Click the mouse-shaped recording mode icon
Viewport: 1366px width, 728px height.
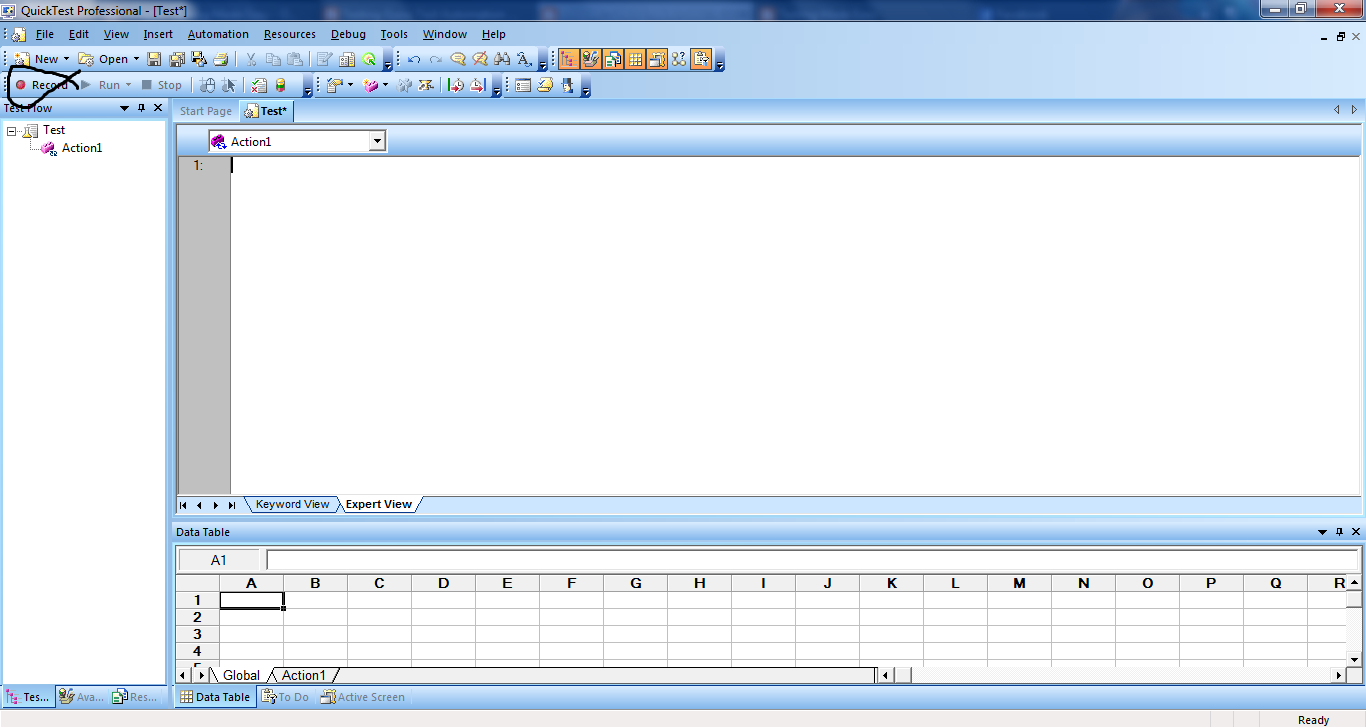pyautogui.click(x=207, y=85)
